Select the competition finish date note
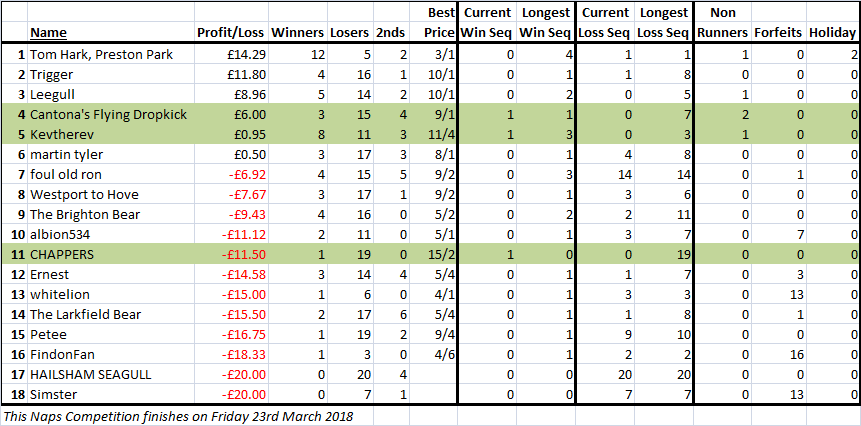The height and width of the screenshot is (426, 861). pyautogui.click(x=177, y=416)
